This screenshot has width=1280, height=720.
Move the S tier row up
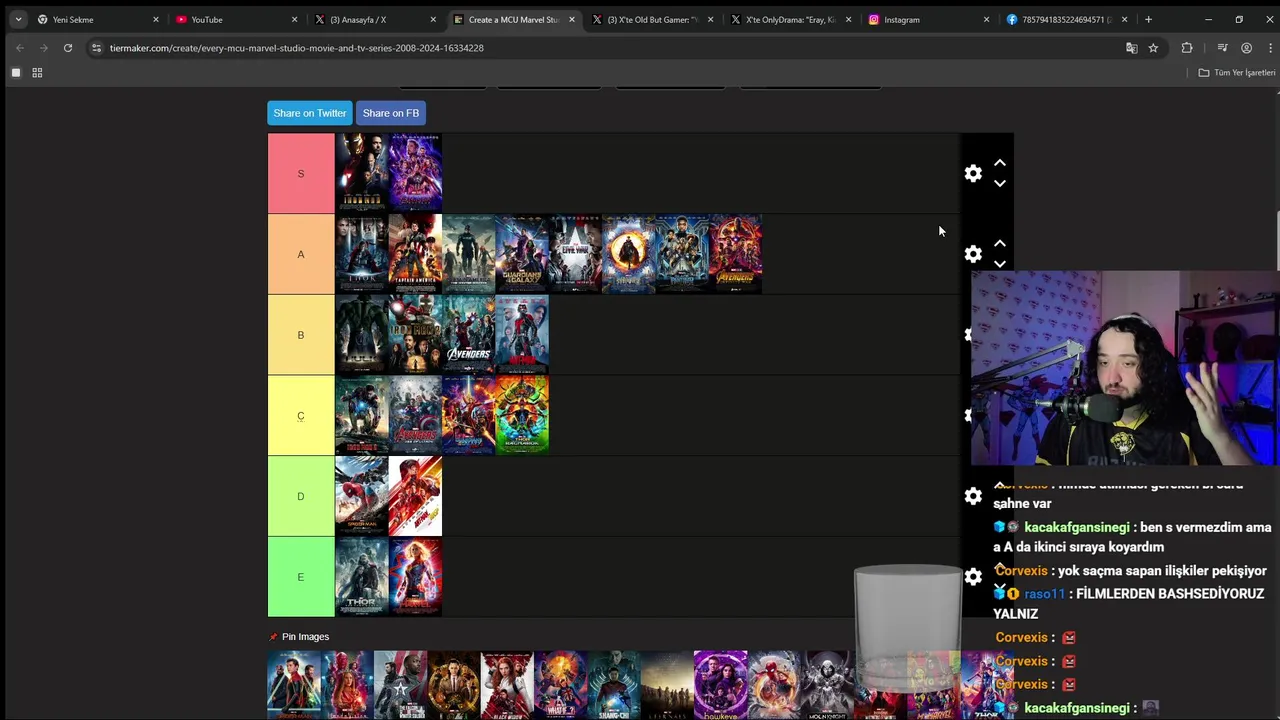pyautogui.click(x=999, y=163)
